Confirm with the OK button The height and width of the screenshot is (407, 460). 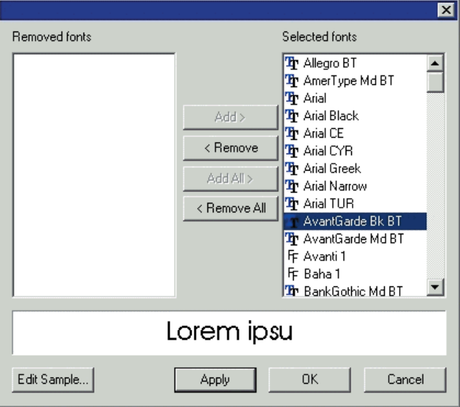[310, 380]
